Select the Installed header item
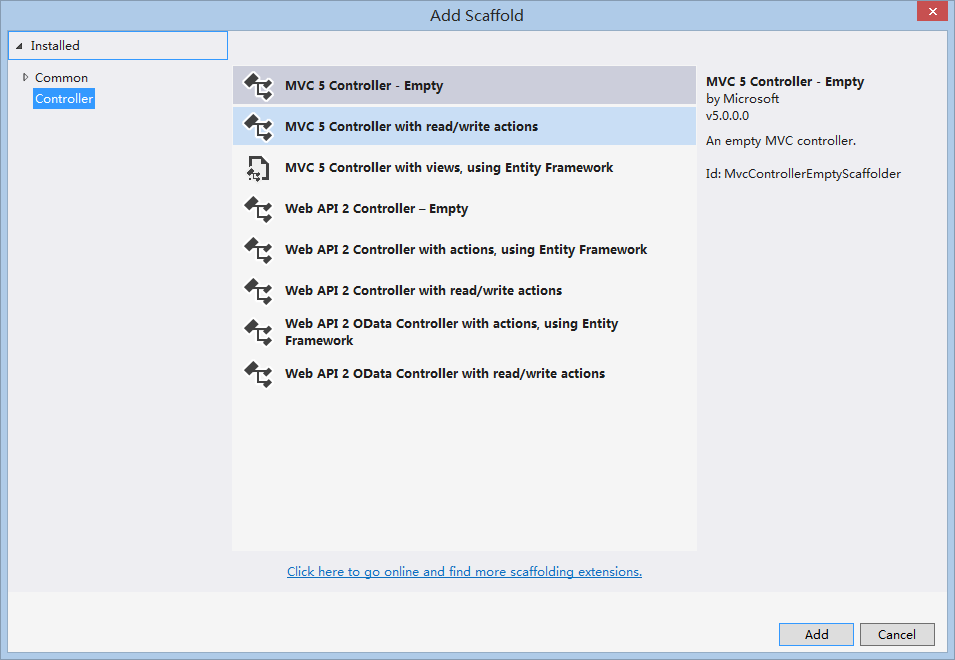 coord(118,46)
